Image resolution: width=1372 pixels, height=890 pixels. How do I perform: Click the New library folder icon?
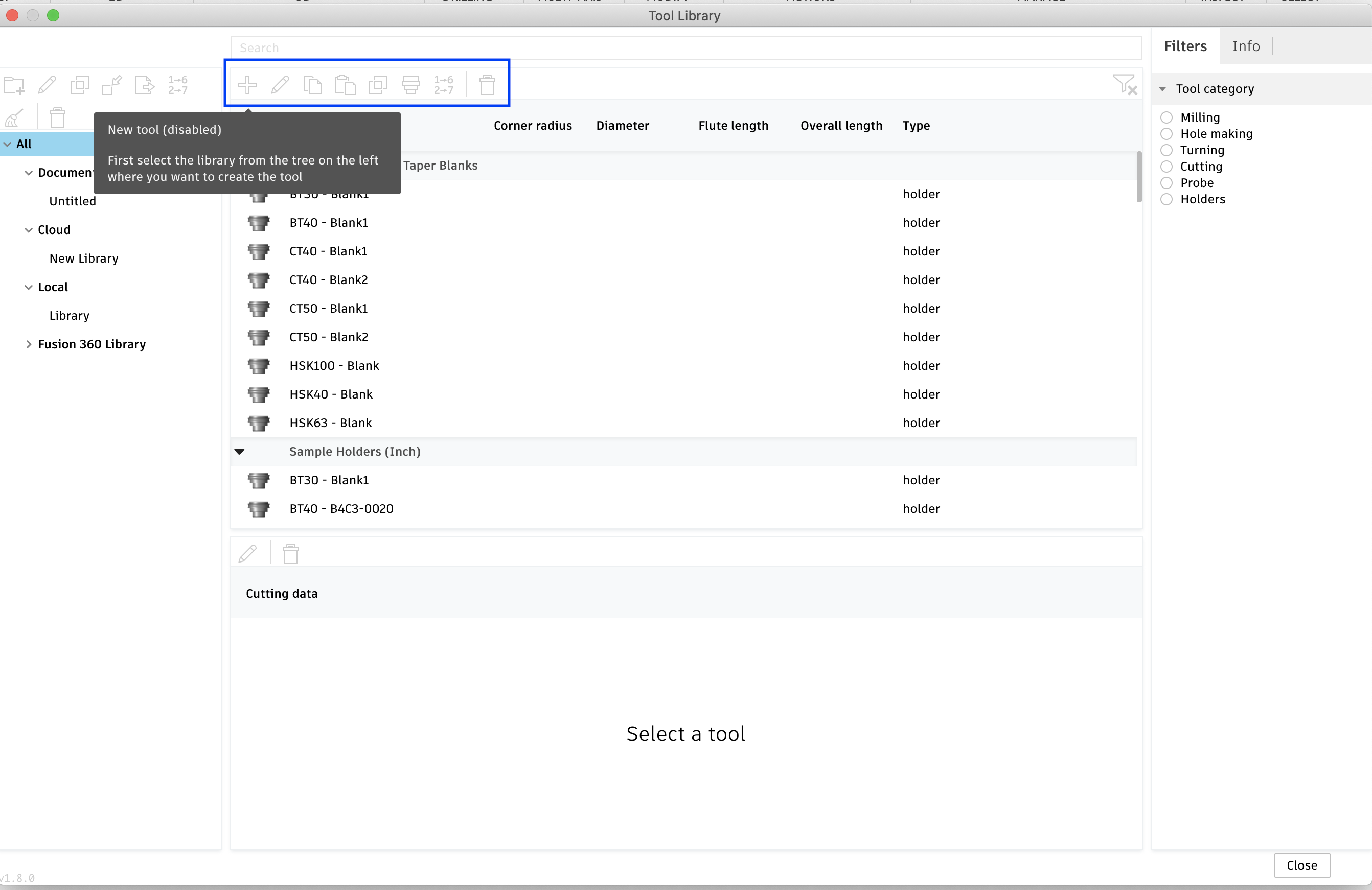14,85
